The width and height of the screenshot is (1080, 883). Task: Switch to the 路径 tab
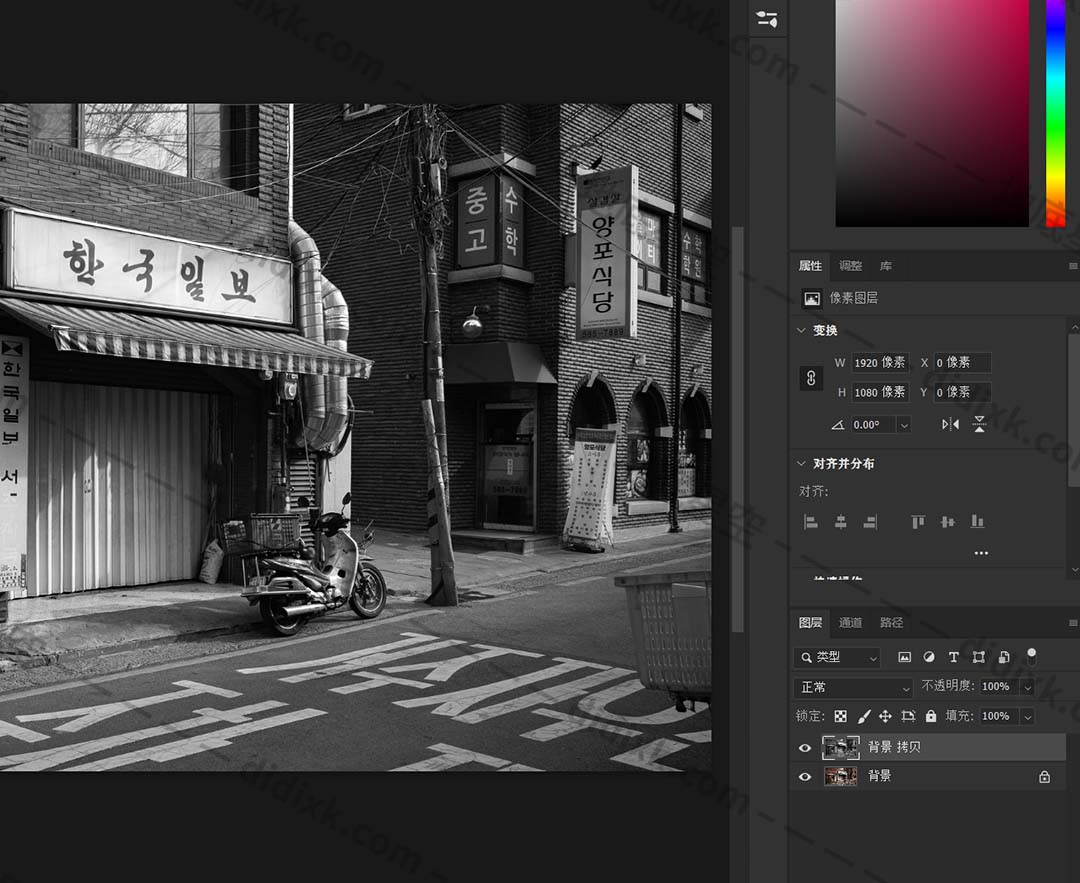point(891,623)
